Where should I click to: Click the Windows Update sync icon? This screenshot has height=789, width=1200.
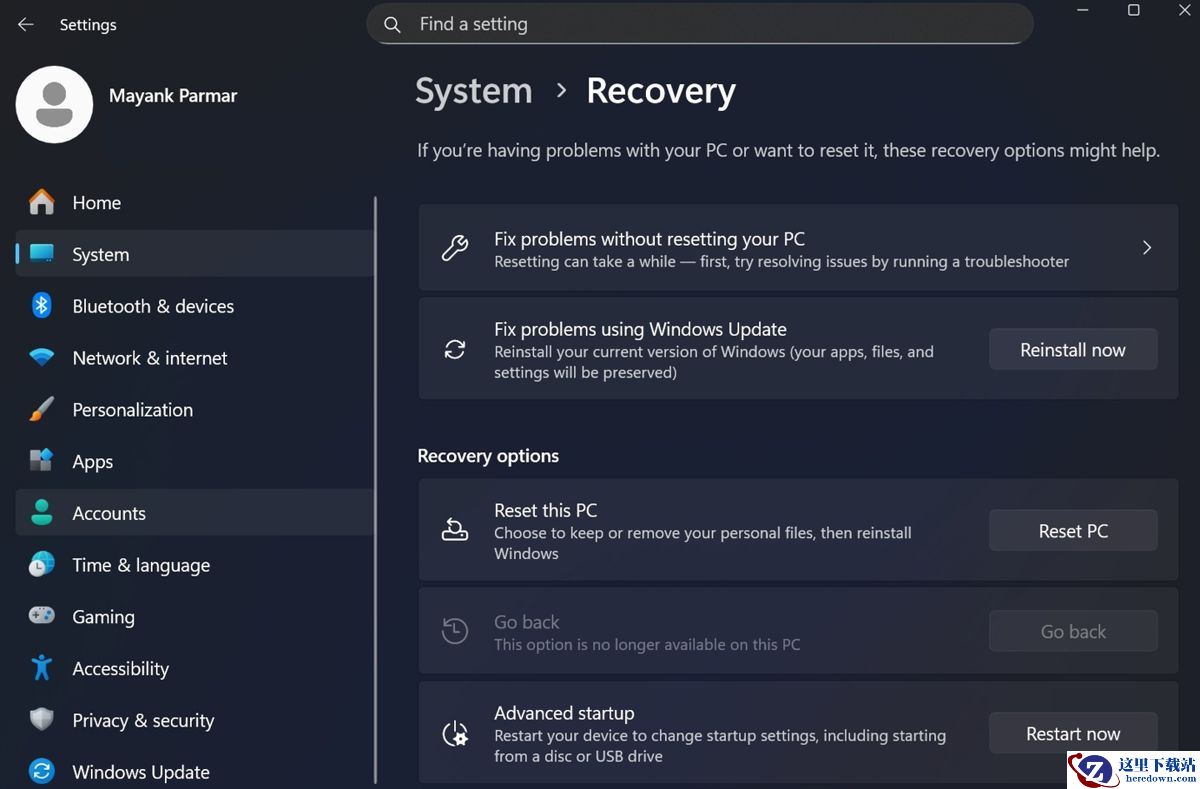point(42,772)
